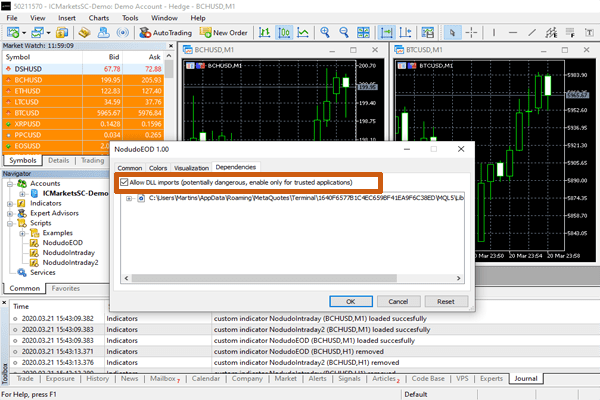Expand the Expert Advisors tree node
Image resolution: width=600 pixels, height=400 pixels.
10,213
